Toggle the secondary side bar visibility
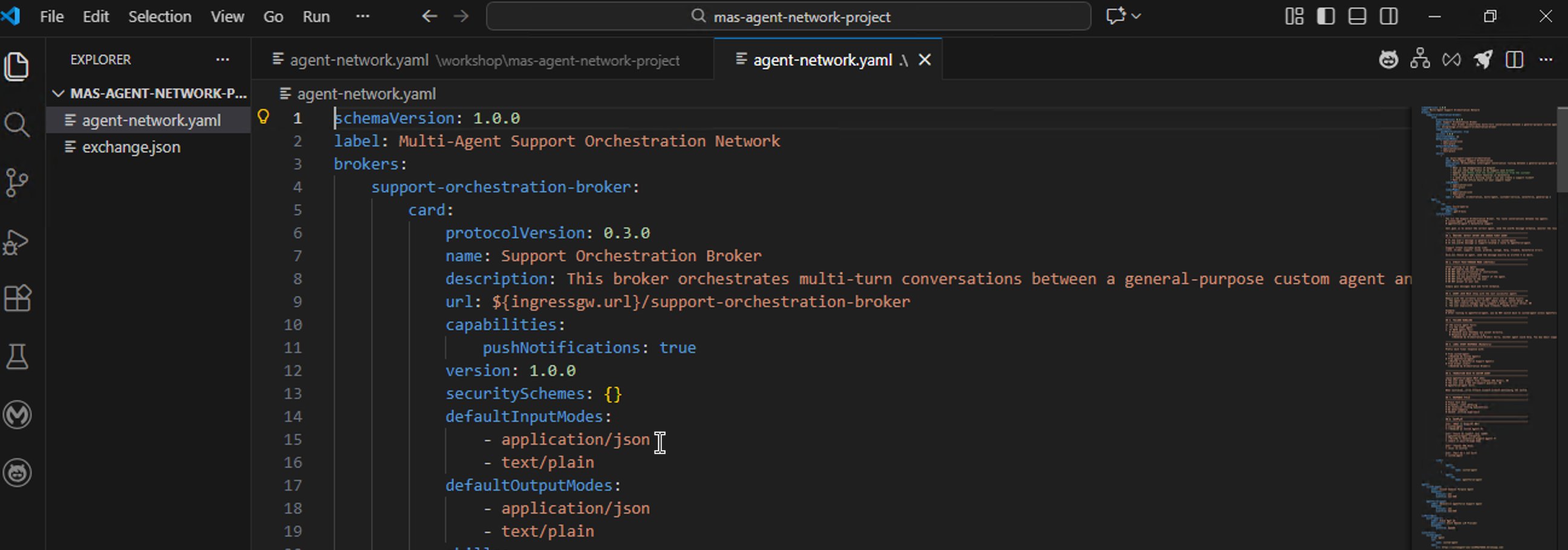 pyautogui.click(x=1389, y=16)
